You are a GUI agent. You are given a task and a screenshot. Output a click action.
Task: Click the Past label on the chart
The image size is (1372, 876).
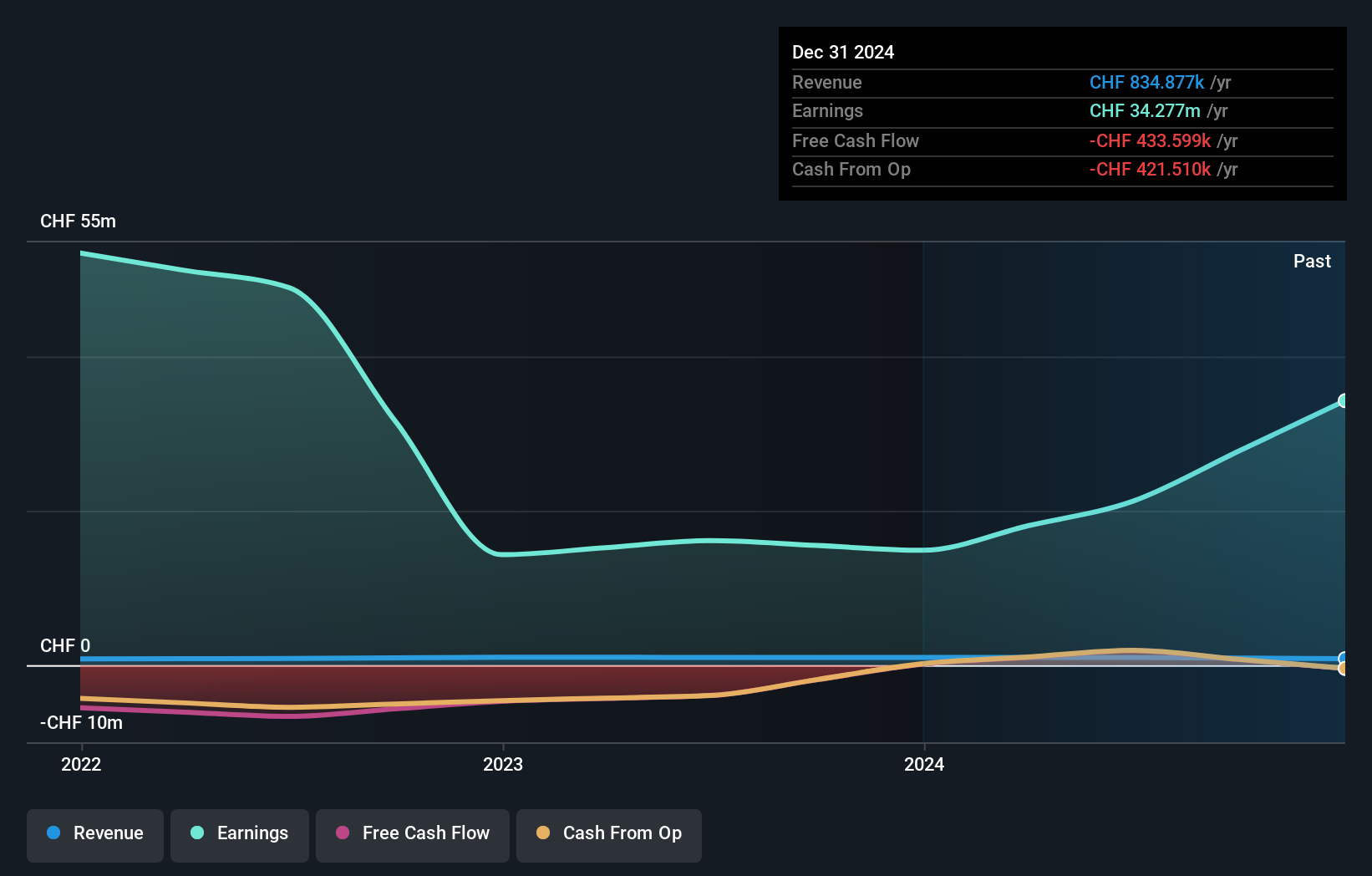[1312, 262]
